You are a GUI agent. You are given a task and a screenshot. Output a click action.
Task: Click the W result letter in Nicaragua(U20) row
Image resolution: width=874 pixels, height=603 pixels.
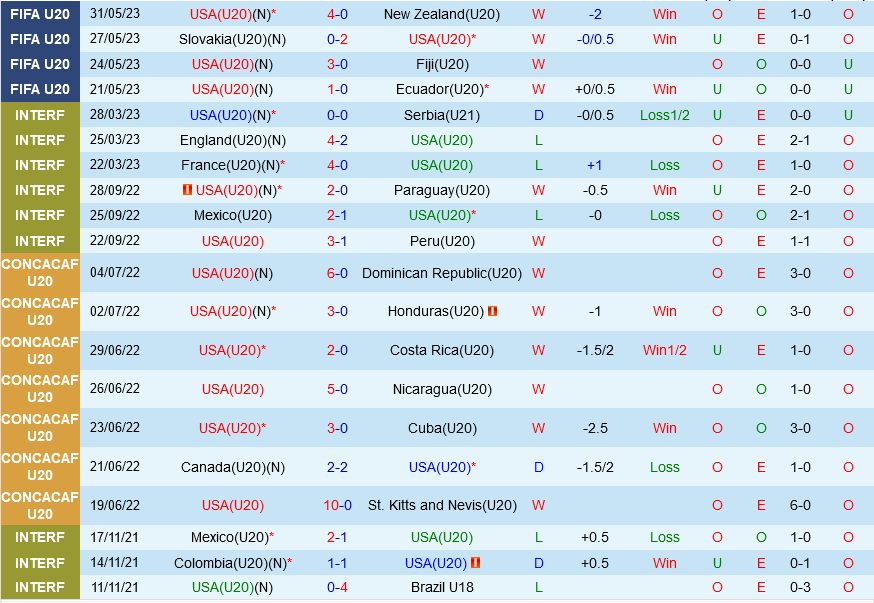(538, 389)
